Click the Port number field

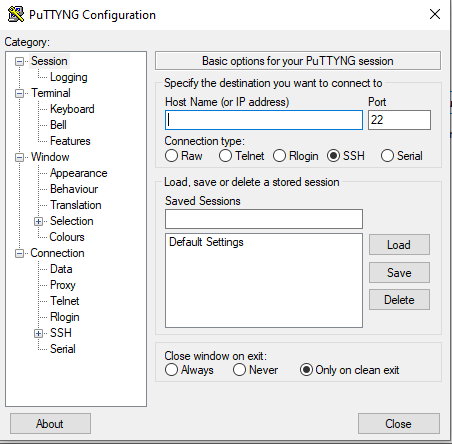tap(399, 120)
